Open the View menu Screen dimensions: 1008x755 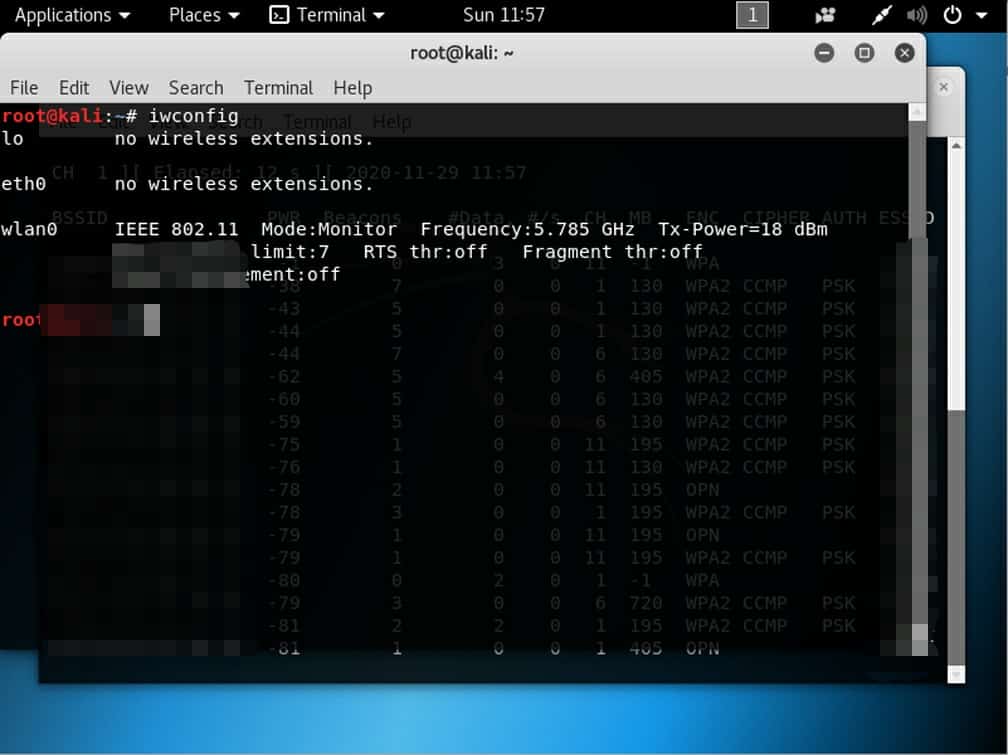pos(128,88)
